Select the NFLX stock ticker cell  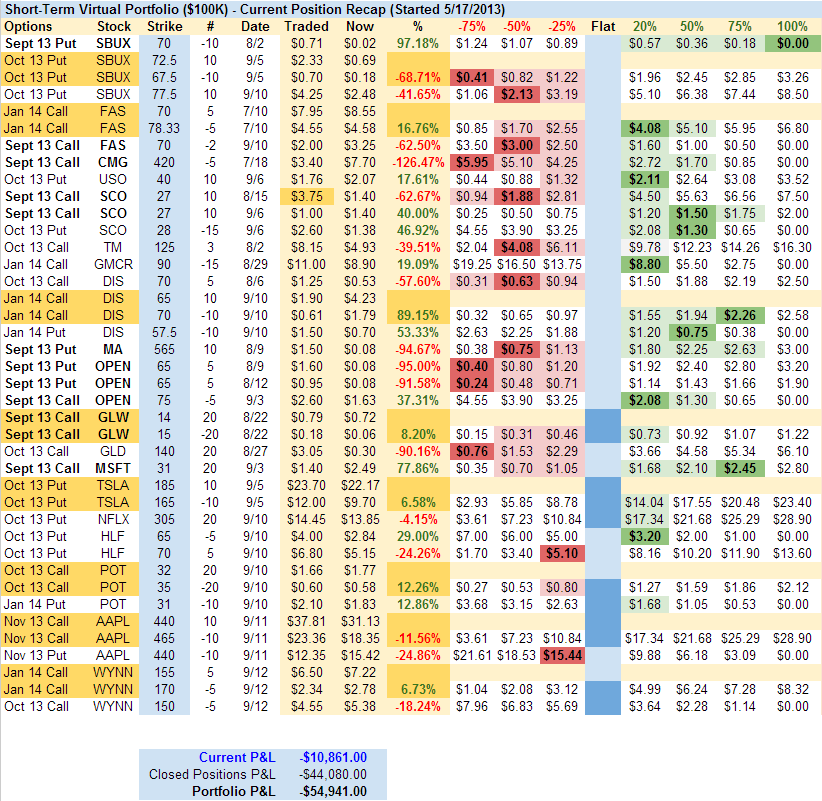pyautogui.click(x=114, y=519)
